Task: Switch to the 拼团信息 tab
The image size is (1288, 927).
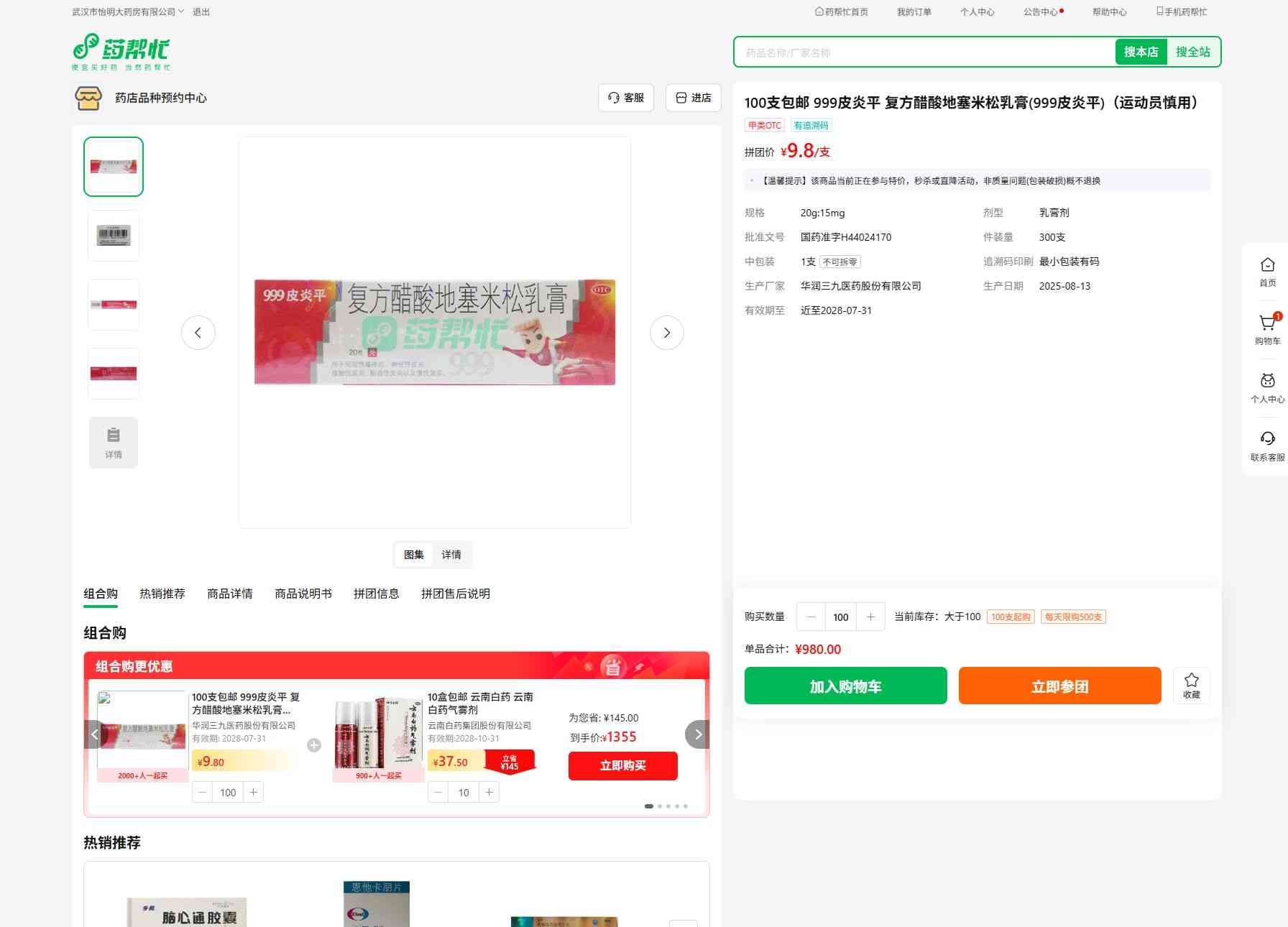Action: pos(376,594)
